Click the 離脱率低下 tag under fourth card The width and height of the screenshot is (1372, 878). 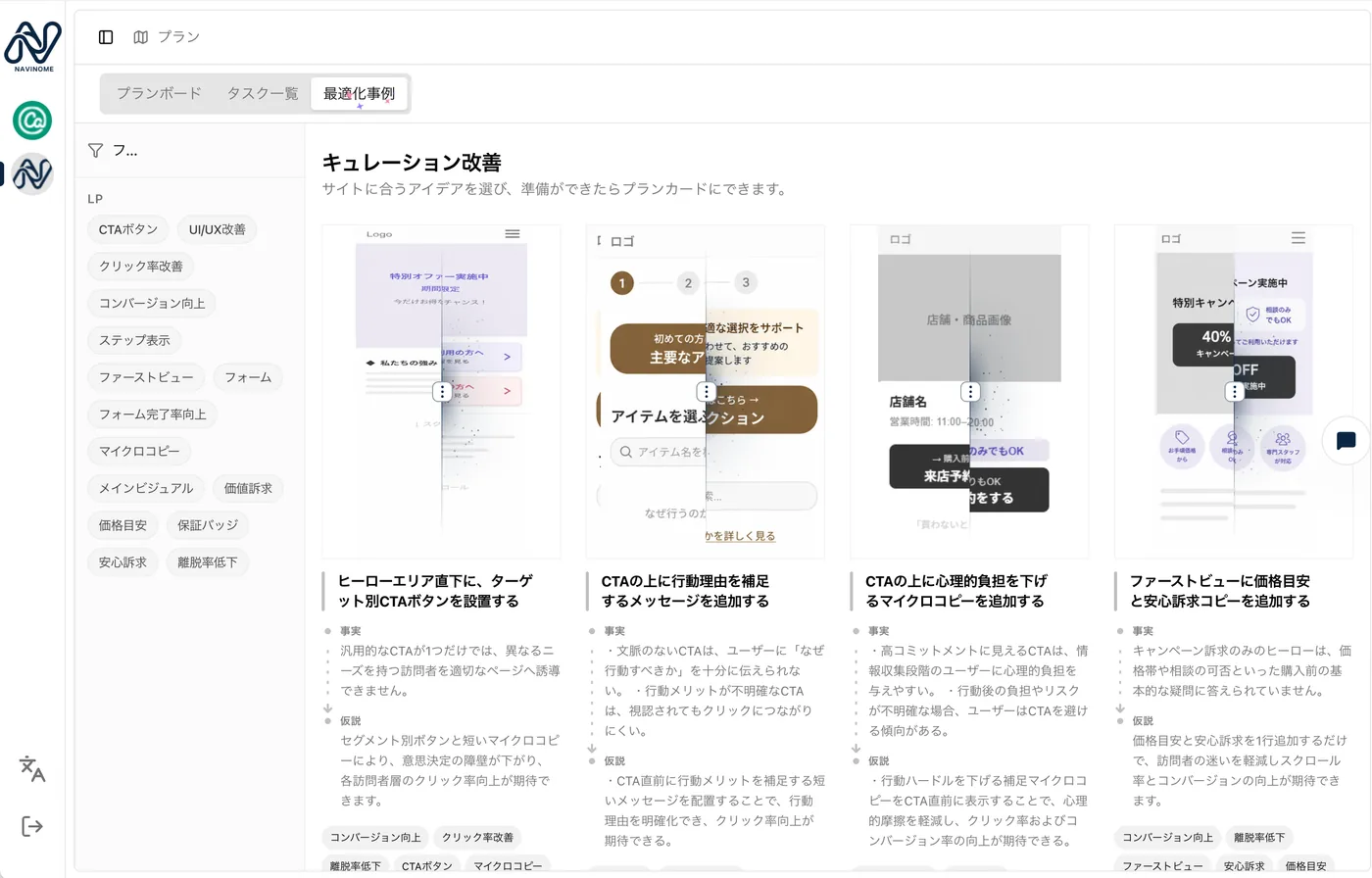click(1259, 838)
